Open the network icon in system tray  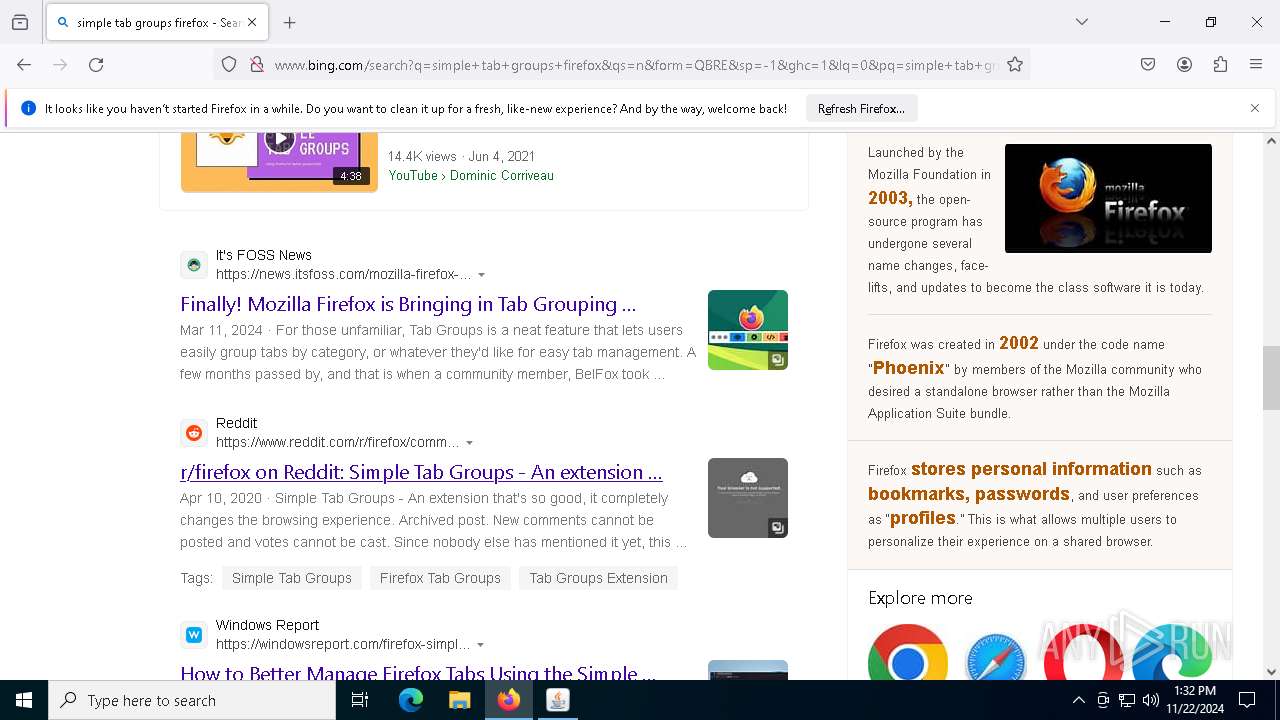1127,700
